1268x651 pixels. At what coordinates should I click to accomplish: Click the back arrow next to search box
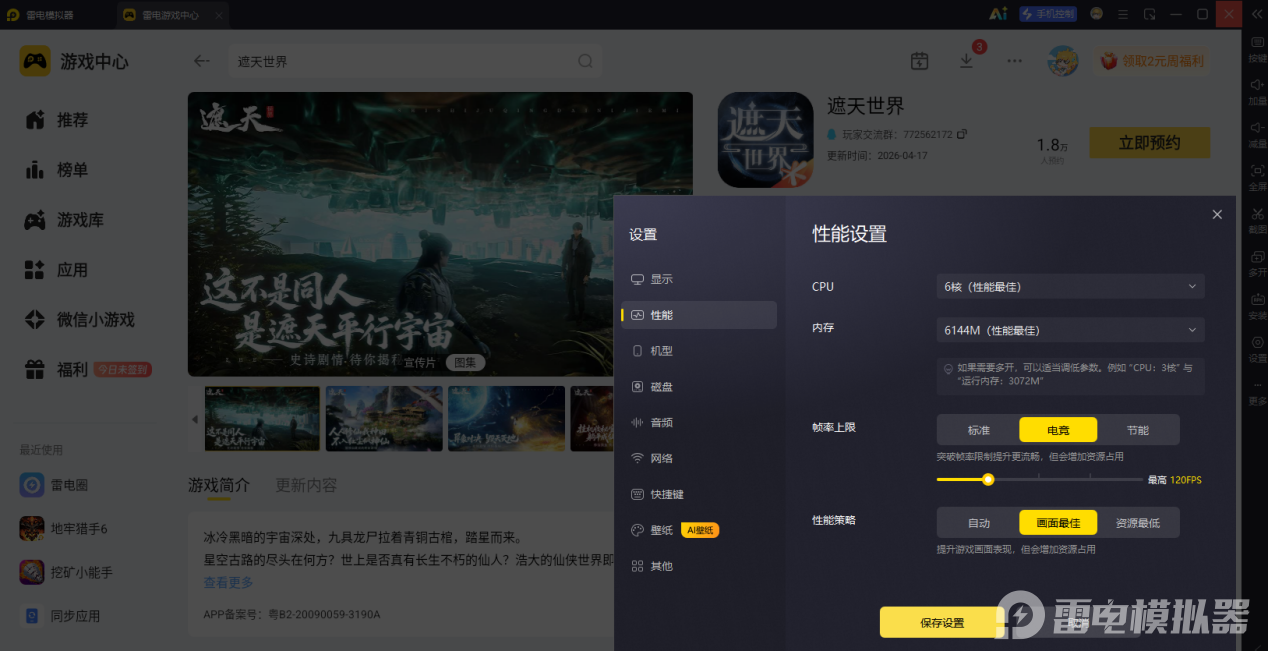(202, 61)
